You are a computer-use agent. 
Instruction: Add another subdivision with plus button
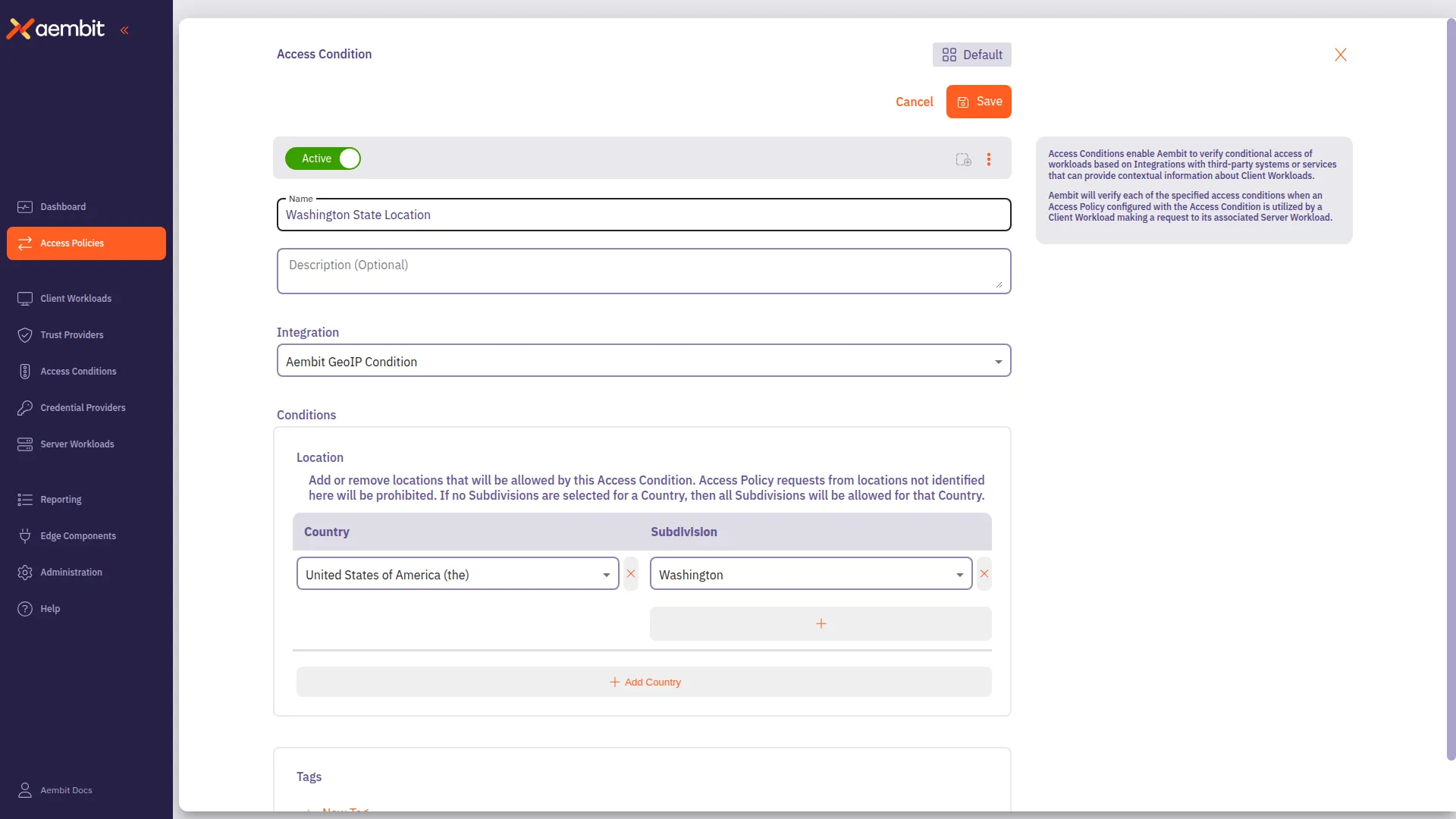point(821,623)
